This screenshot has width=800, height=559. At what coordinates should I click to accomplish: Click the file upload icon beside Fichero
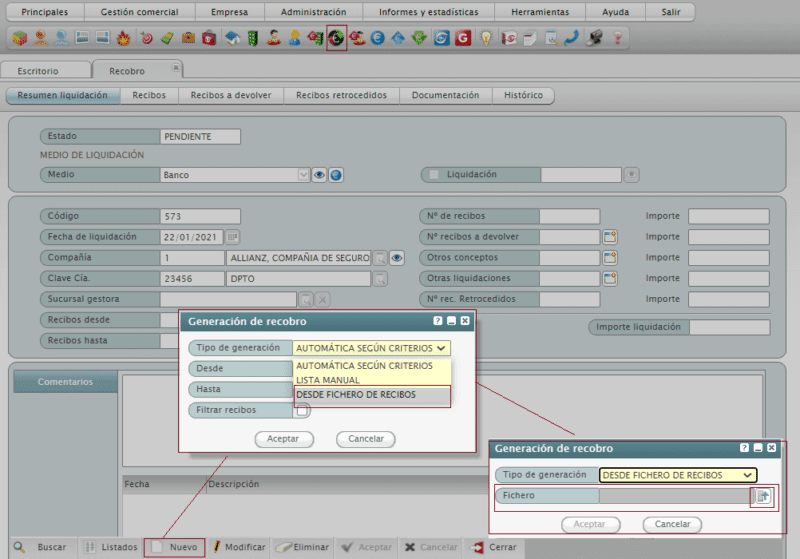pyautogui.click(x=763, y=496)
